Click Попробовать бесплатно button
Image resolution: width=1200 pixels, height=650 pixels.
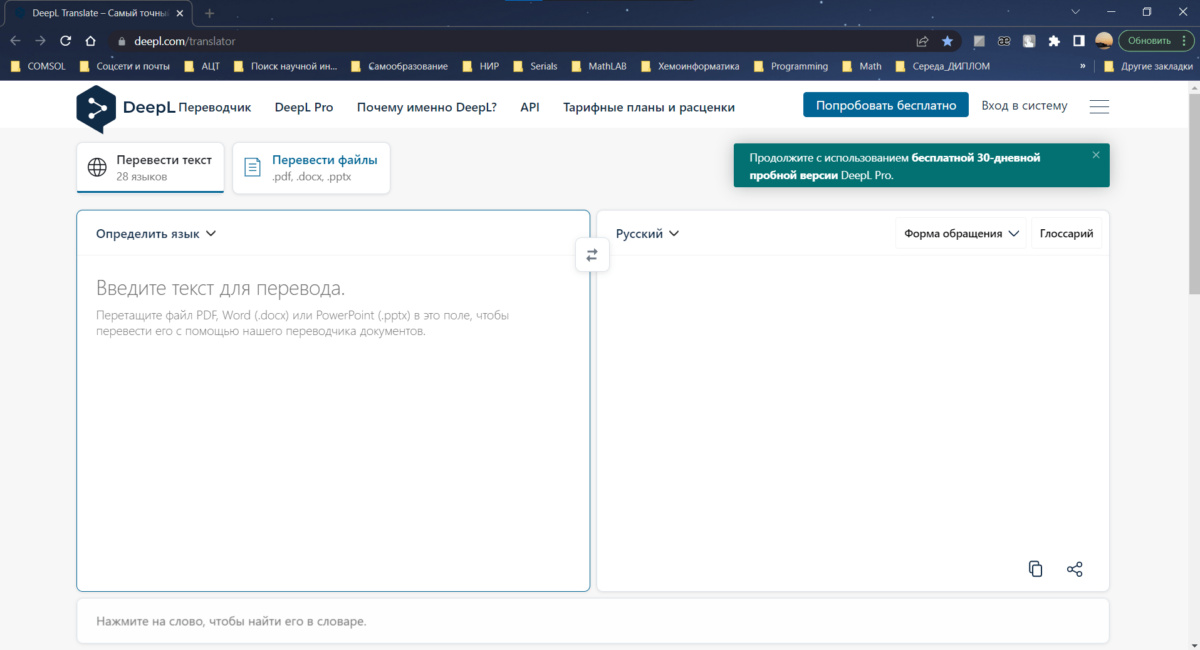click(x=886, y=105)
